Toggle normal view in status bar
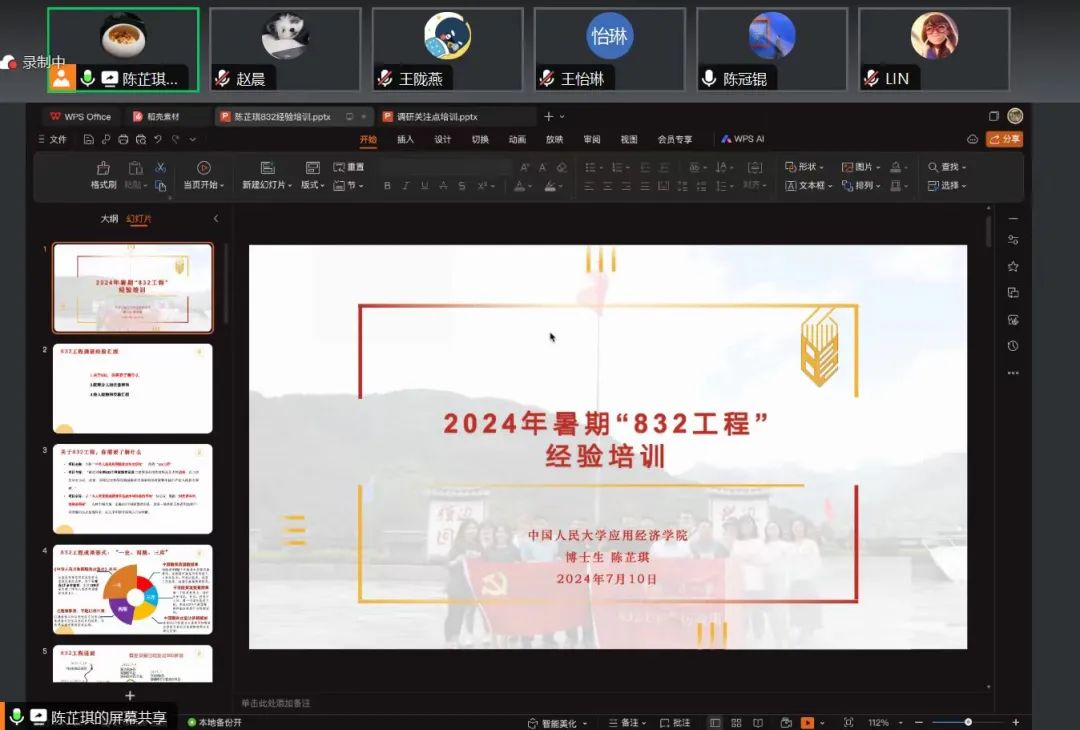 click(715, 722)
